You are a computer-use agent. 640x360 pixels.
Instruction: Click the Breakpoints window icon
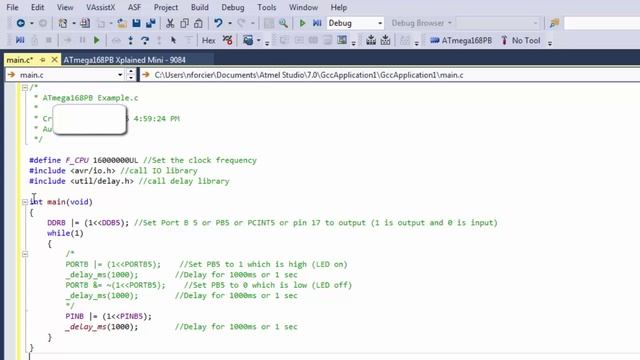(x=227, y=40)
